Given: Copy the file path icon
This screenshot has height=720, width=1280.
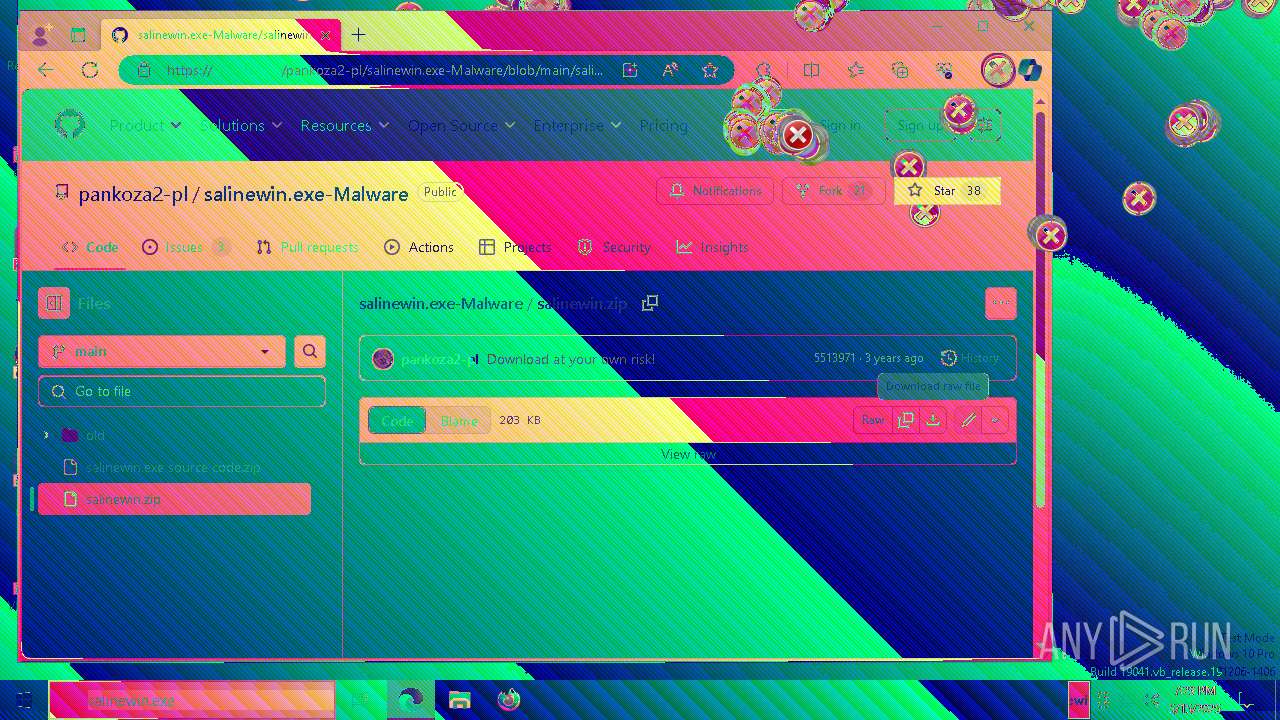Looking at the screenshot, I should [x=650, y=303].
